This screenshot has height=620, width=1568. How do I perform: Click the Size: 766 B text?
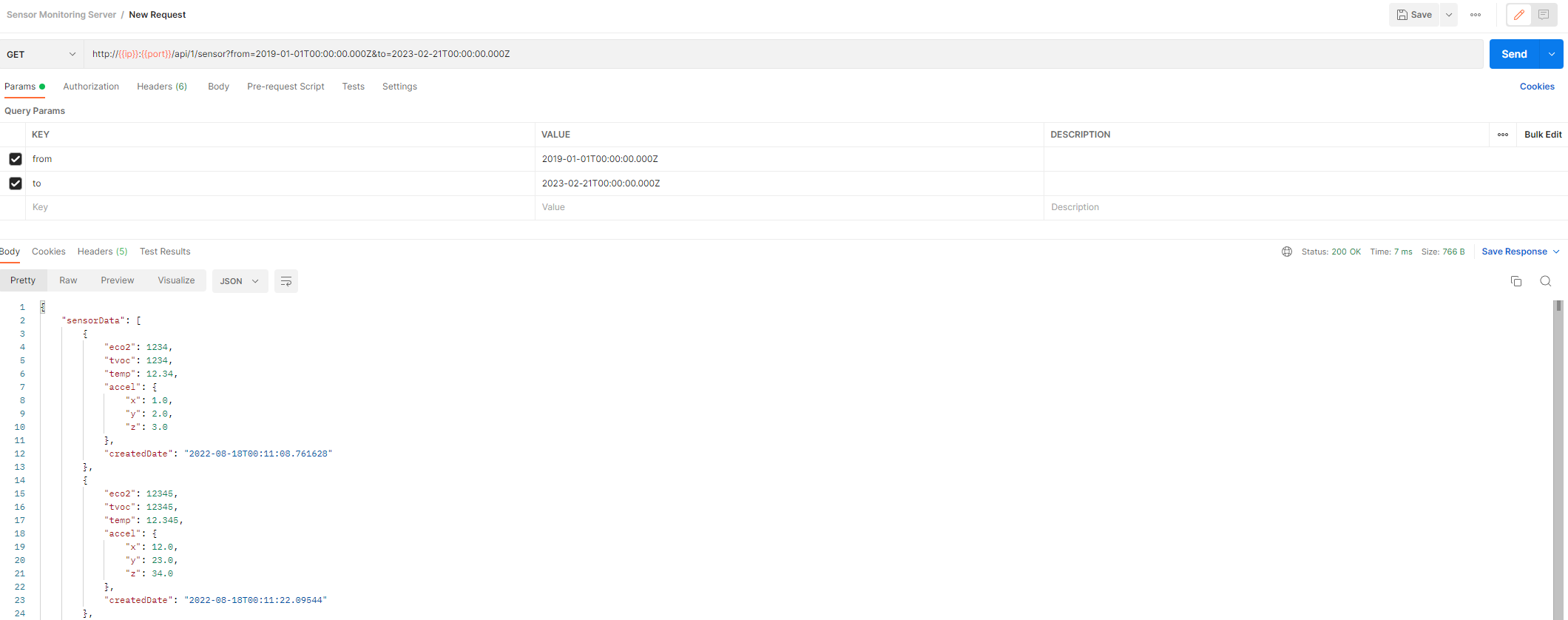point(1443,252)
